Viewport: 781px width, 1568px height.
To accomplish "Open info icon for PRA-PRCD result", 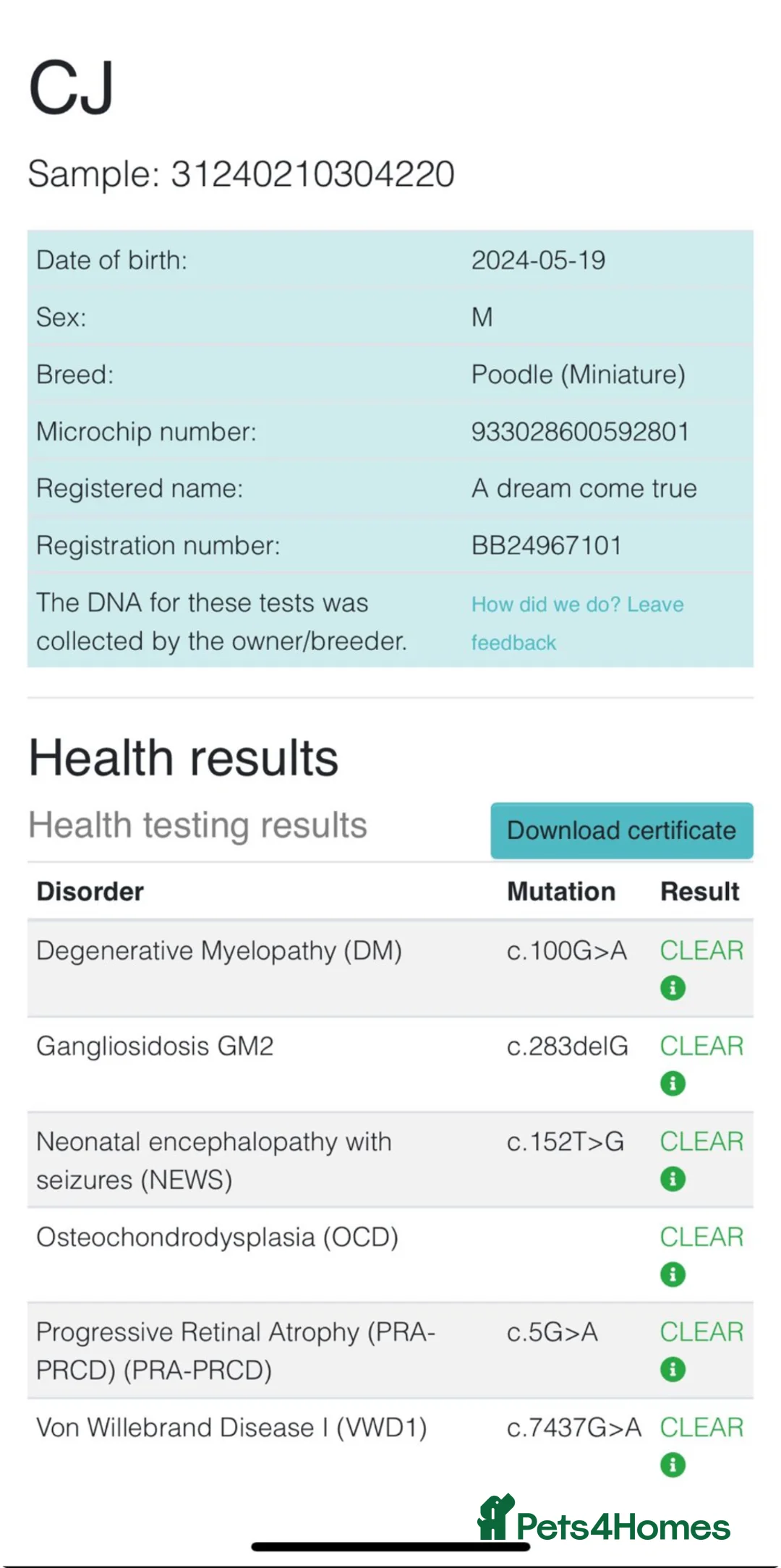I will pyautogui.click(x=673, y=1369).
